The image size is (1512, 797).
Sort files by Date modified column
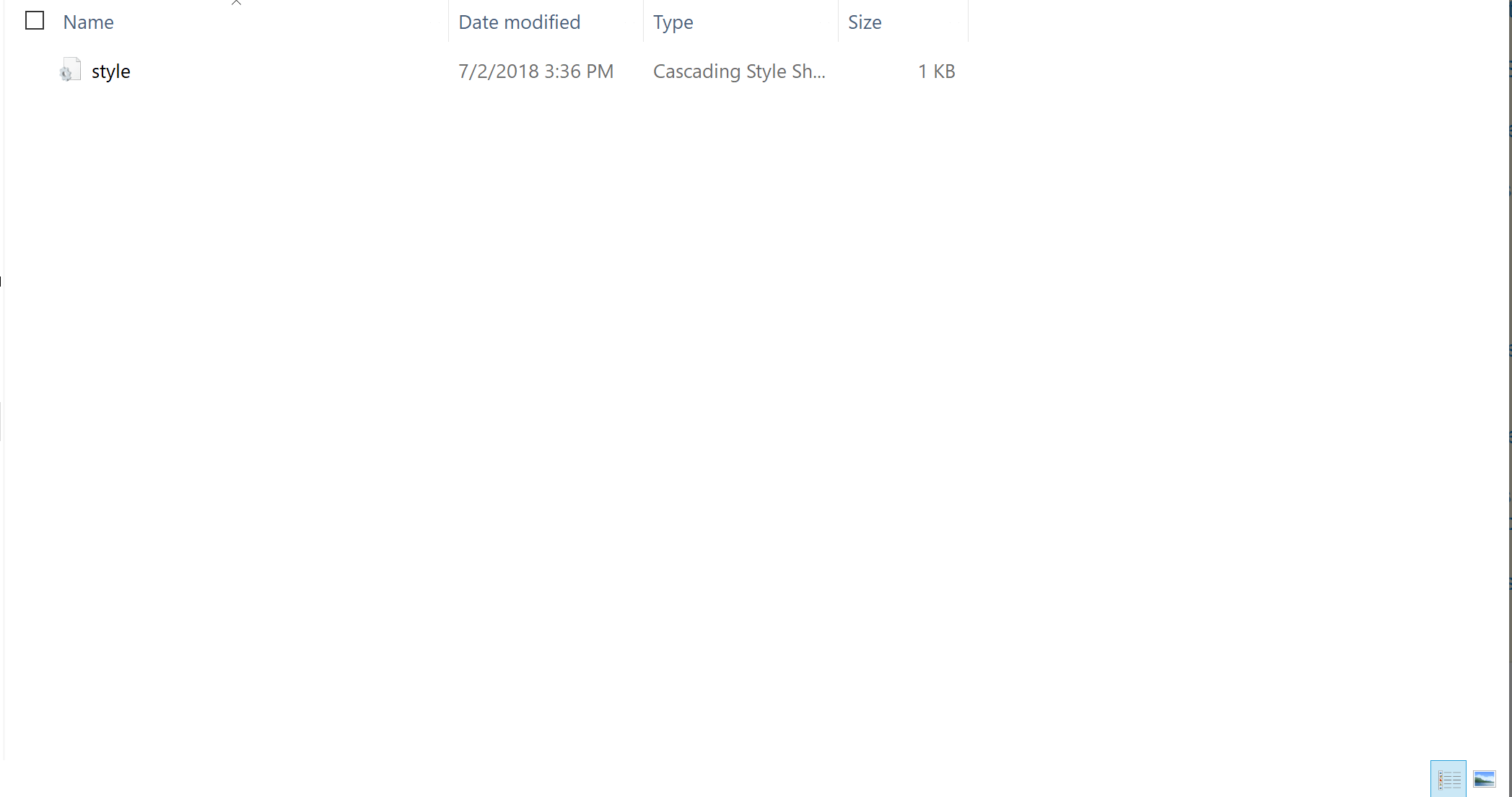519,22
